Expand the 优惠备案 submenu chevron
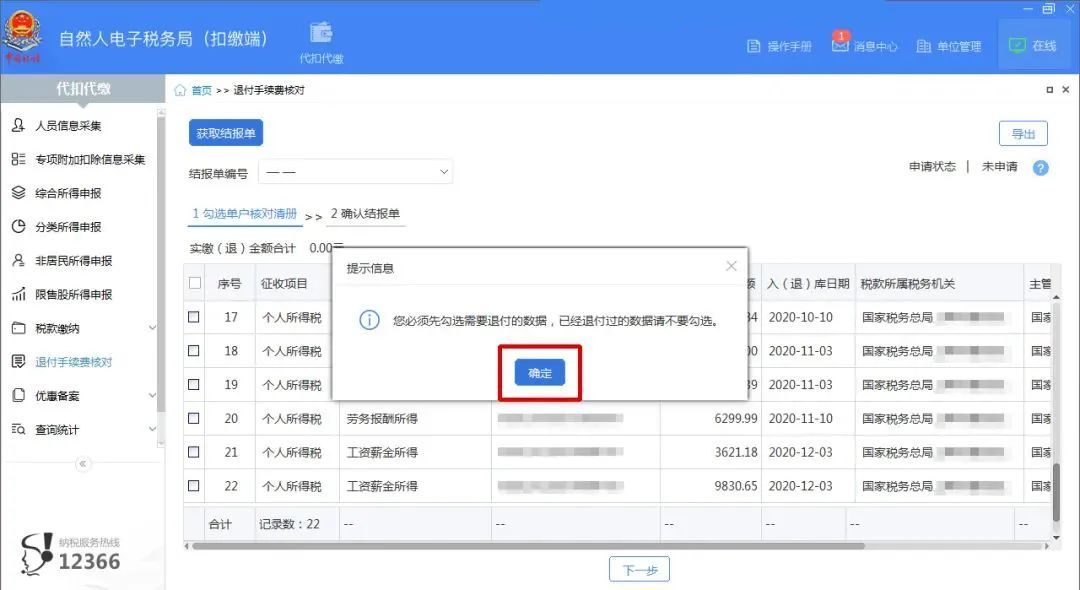The height and width of the screenshot is (590, 1080). pos(152,395)
